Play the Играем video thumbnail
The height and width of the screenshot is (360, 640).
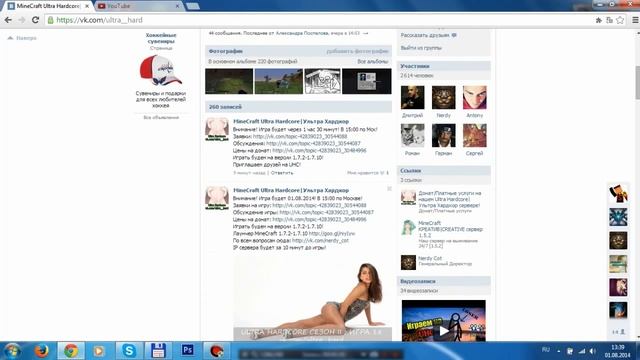pyautogui.click(x=444, y=321)
